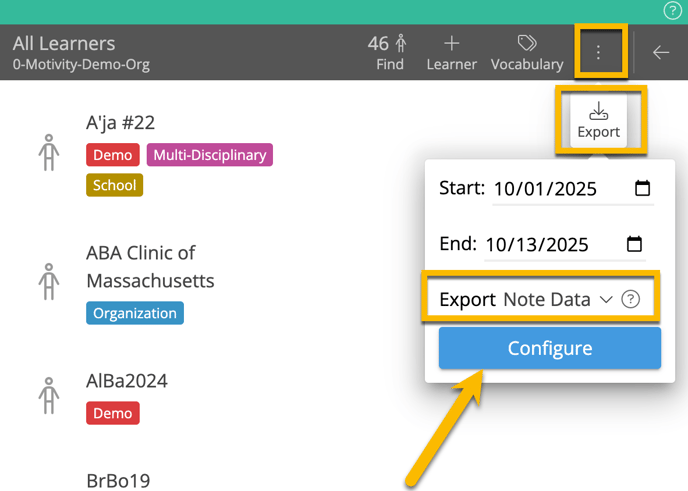Click the help question mark in top bar
Viewport: 688px width, 491px height.
tap(672, 11)
